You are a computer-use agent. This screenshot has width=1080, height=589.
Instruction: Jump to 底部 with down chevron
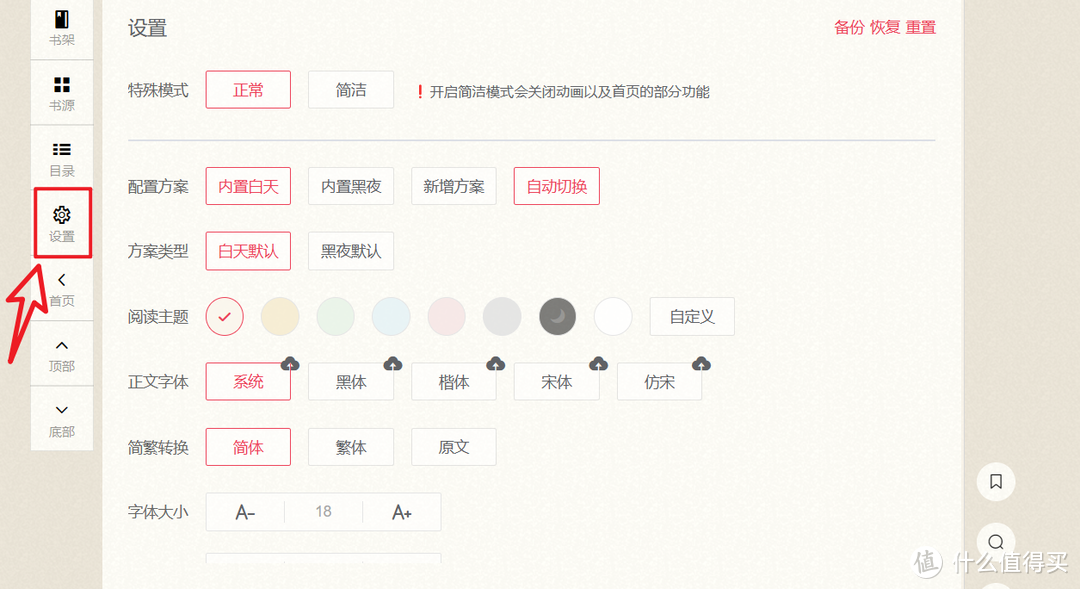tap(61, 410)
